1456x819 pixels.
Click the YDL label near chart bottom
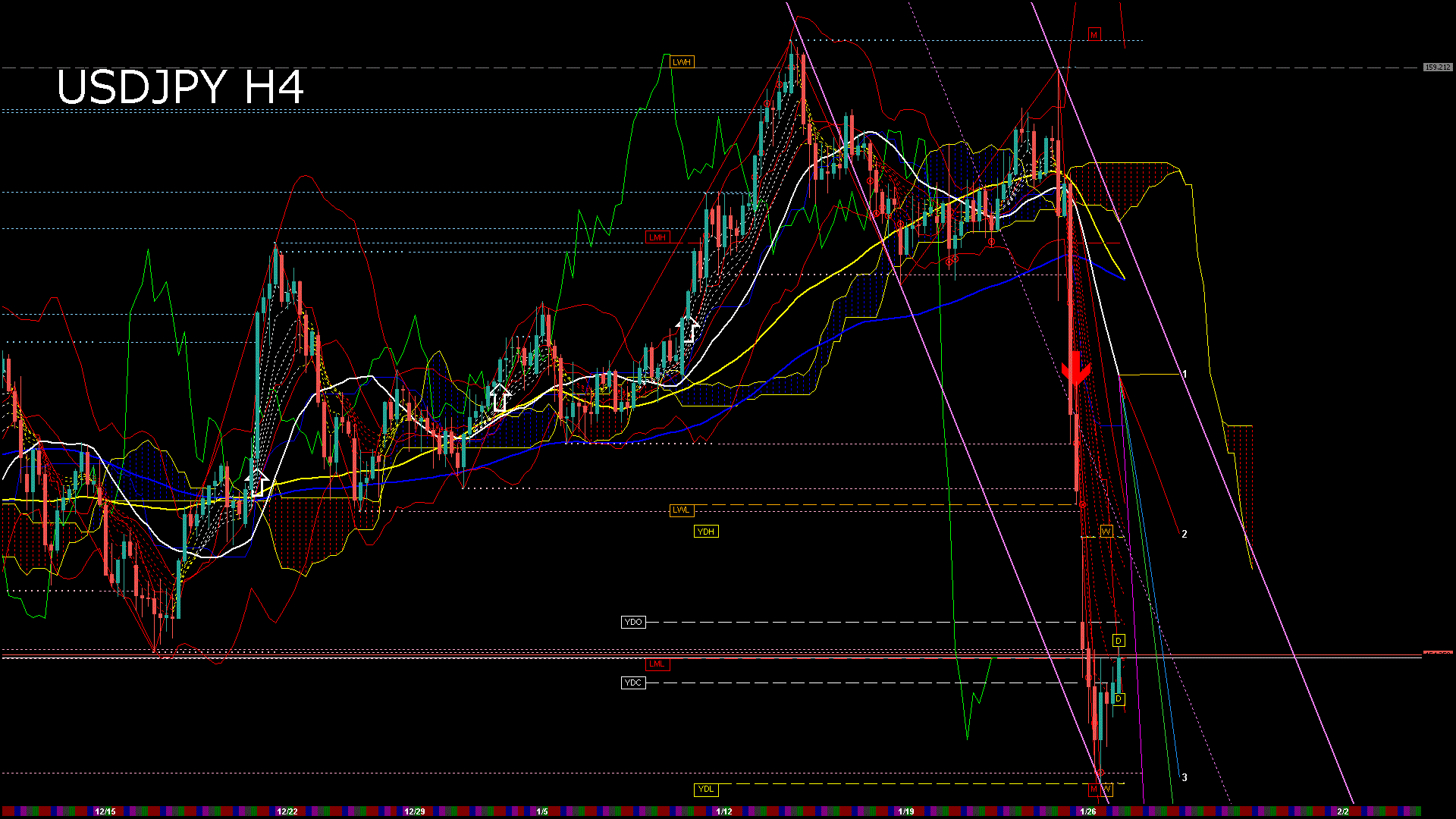pyautogui.click(x=706, y=789)
